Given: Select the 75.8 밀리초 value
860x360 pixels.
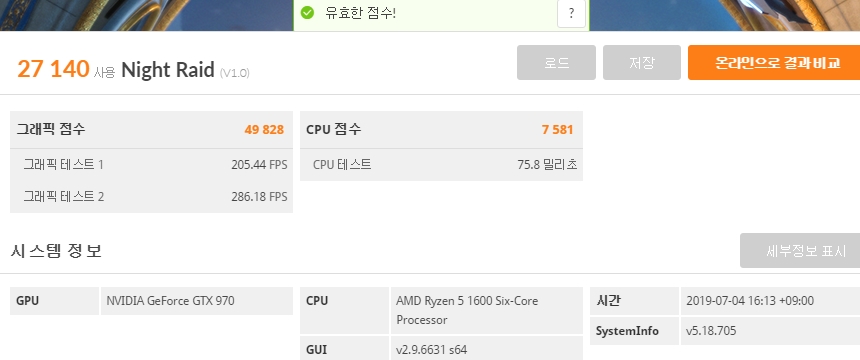Looking at the screenshot, I should pyautogui.click(x=547, y=164).
